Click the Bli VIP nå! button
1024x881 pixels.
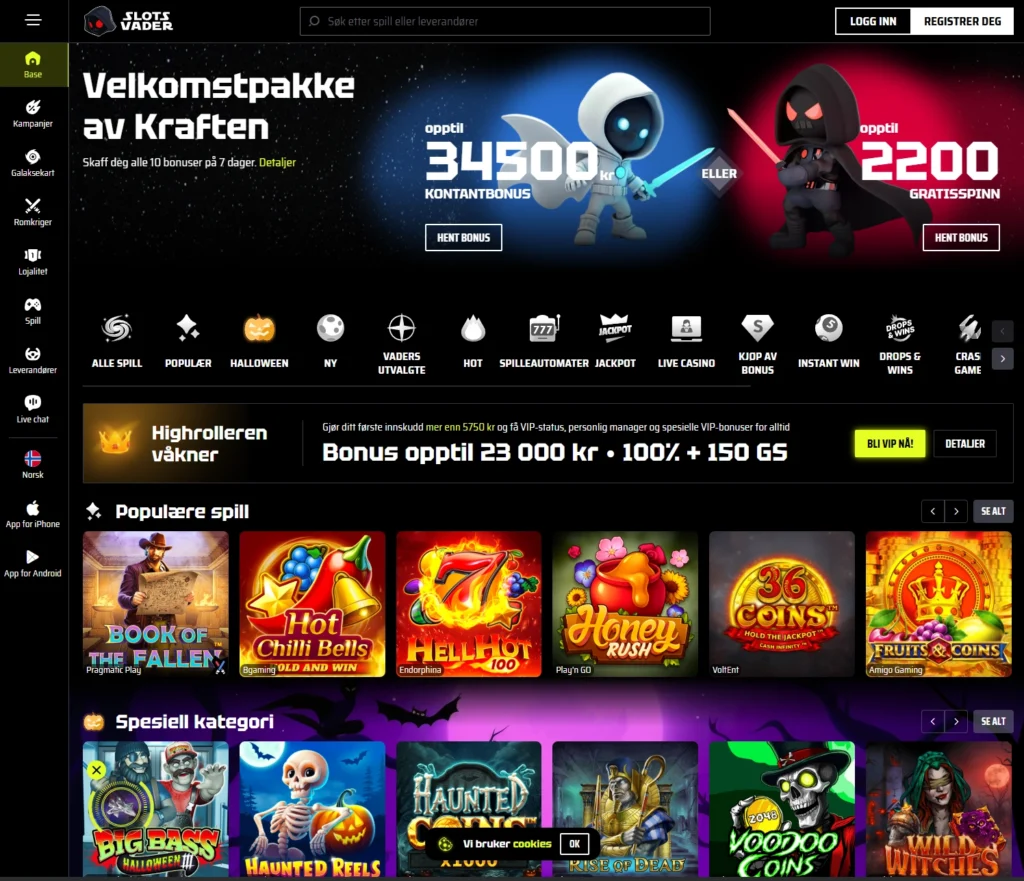point(890,443)
